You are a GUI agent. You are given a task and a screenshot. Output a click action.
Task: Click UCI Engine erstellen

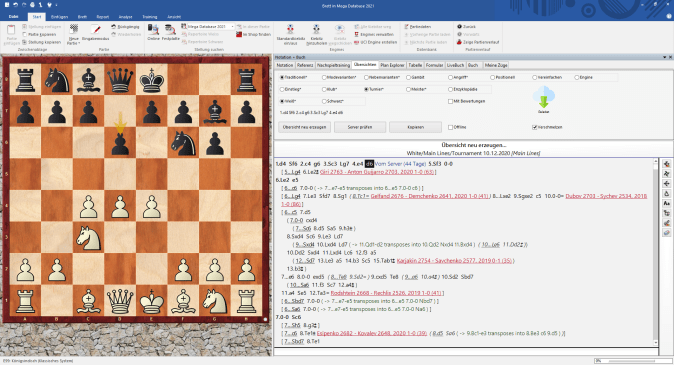[x=375, y=42]
